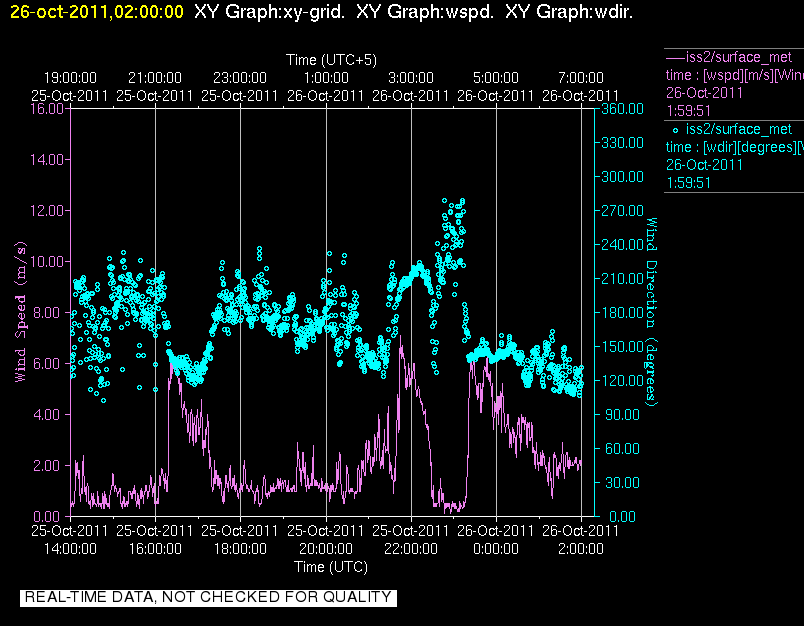Click the 'Time (UTC+5)' top axis label
Viewport: 804px width, 626px height.
coord(331,60)
